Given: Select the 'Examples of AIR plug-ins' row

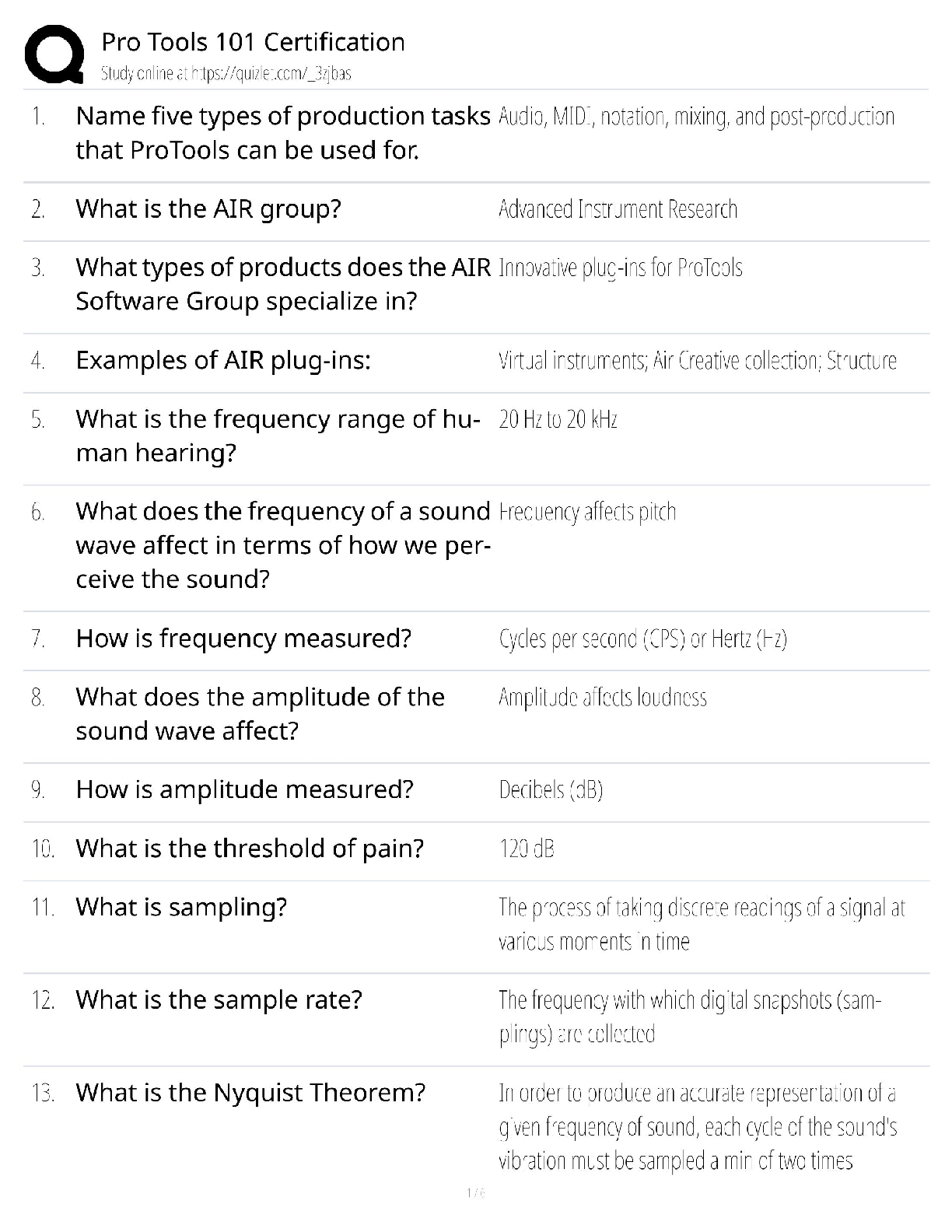Looking at the screenshot, I should (476, 361).
